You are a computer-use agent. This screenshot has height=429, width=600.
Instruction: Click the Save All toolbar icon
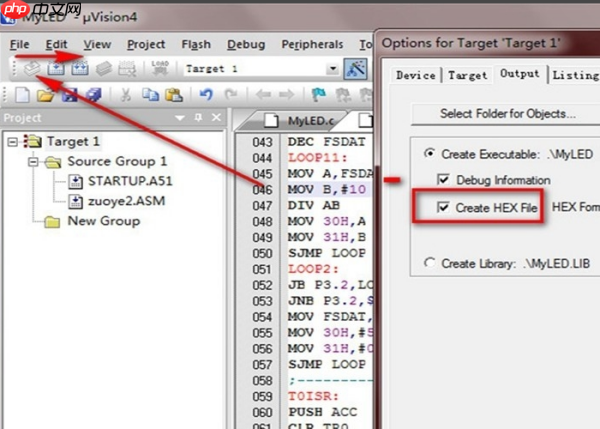click(93, 95)
